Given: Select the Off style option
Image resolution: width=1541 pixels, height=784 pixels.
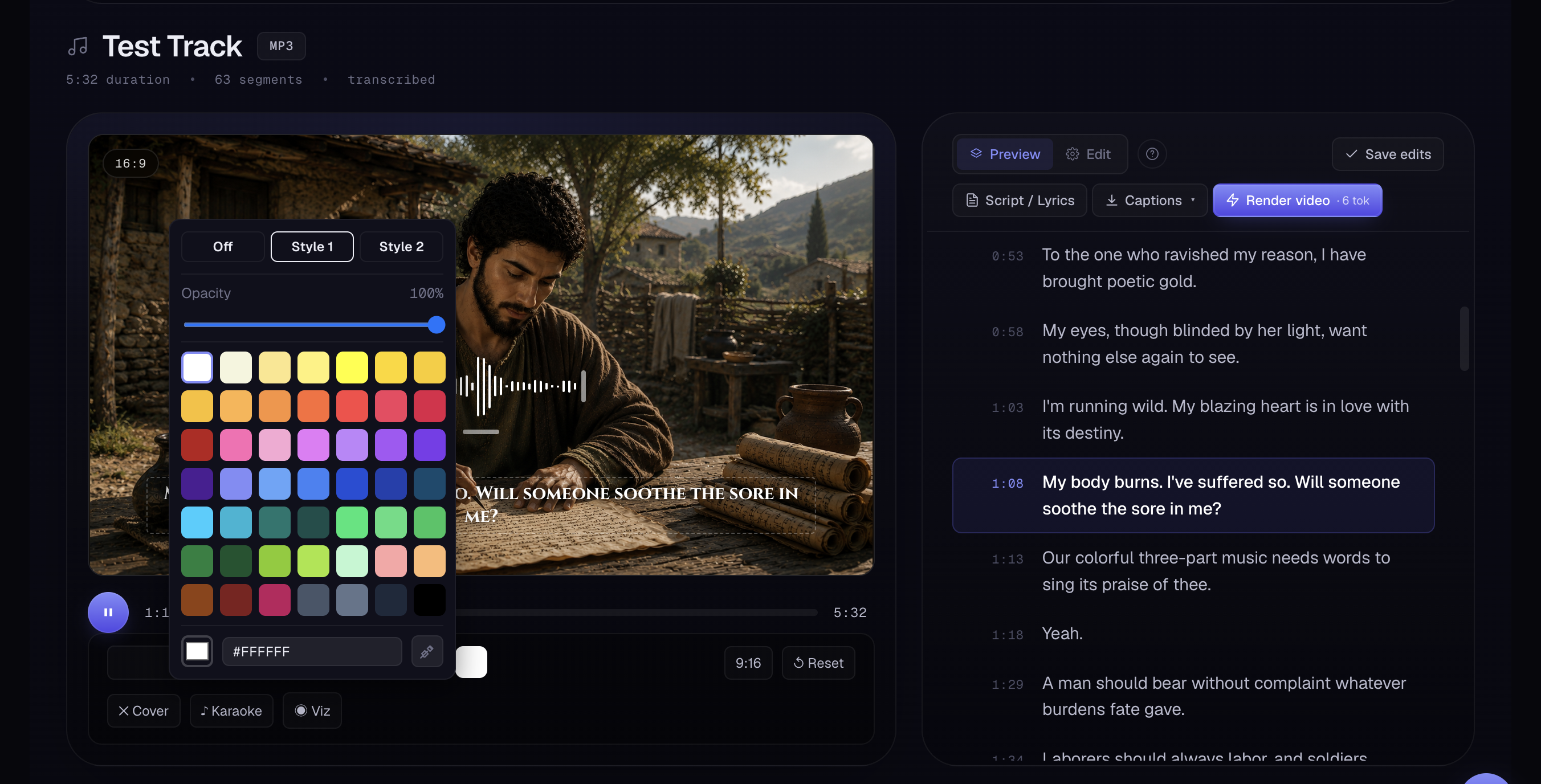Looking at the screenshot, I should (222, 246).
